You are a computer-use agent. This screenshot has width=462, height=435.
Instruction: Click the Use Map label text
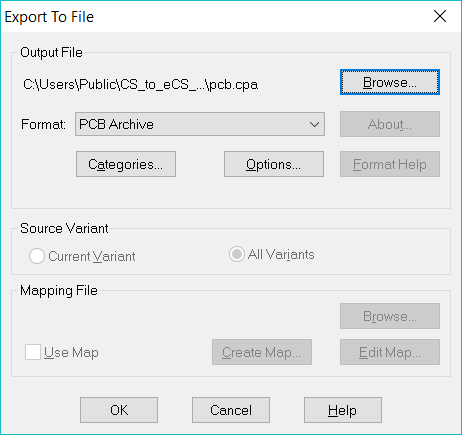tap(71, 352)
